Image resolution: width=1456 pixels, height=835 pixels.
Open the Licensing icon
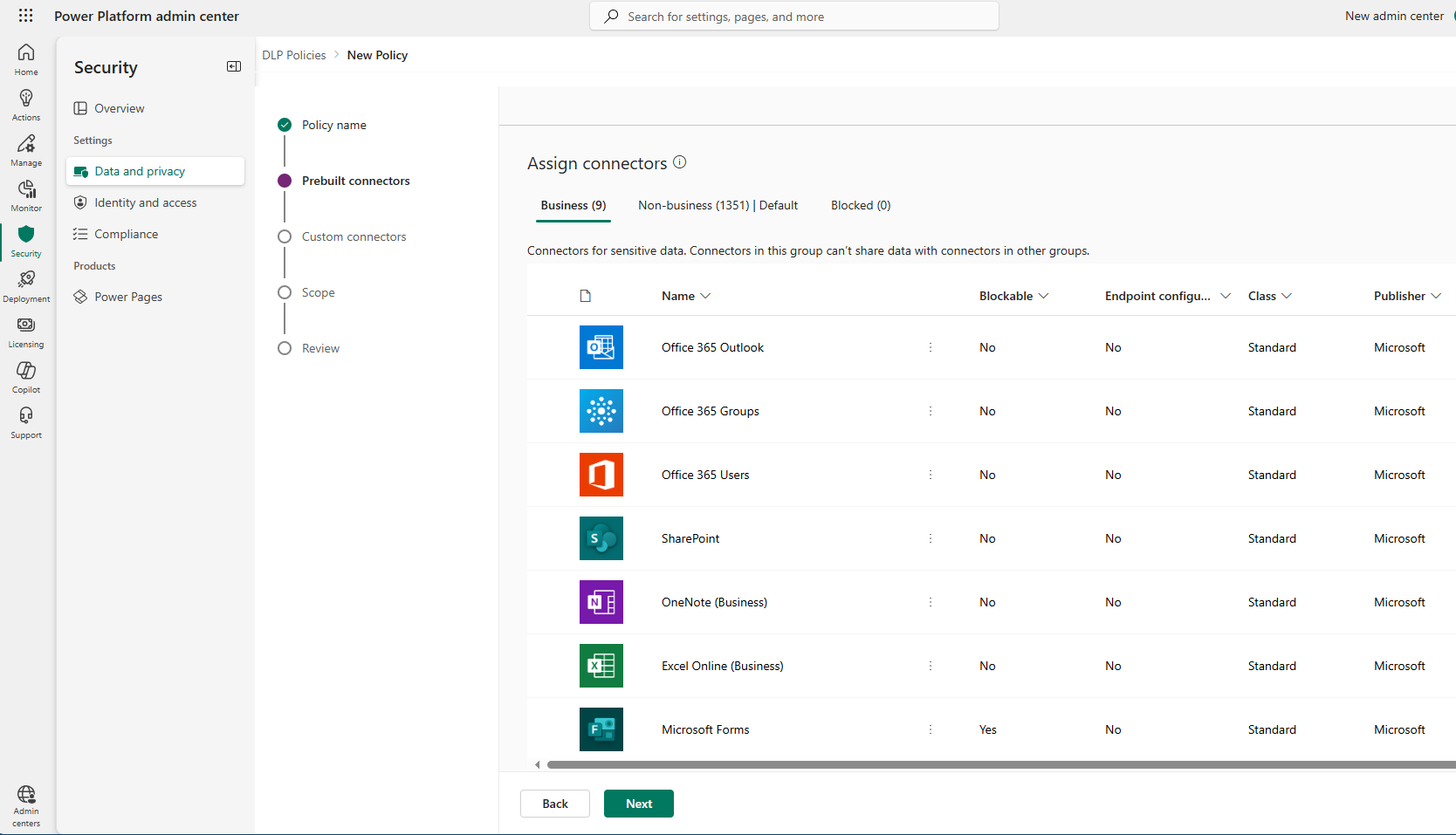pos(25,331)
